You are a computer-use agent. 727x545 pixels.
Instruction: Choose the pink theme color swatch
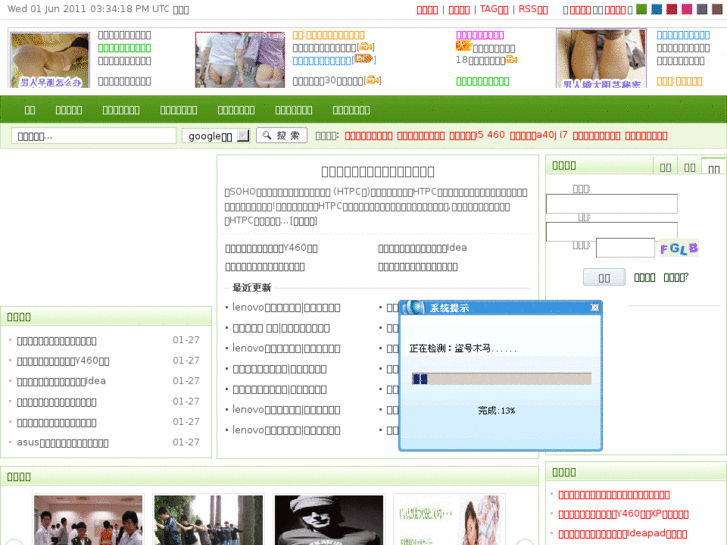pos(686,10)
